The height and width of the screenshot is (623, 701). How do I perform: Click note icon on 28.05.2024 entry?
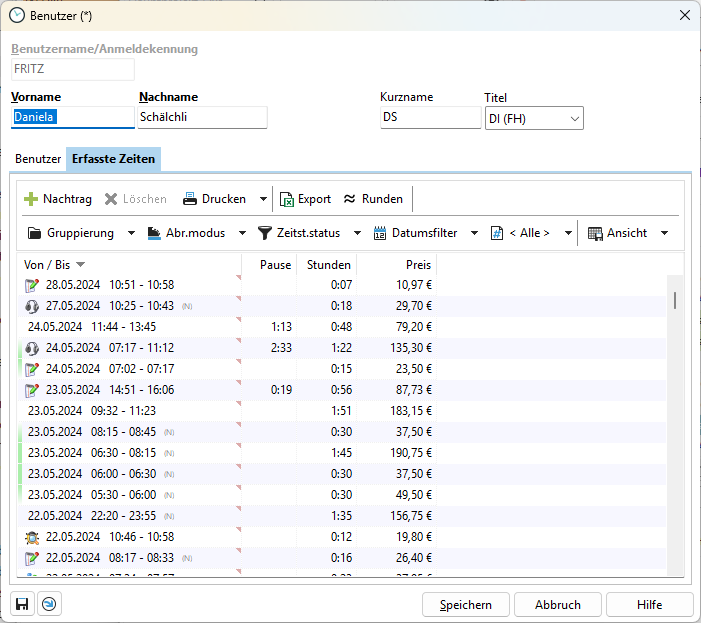[32, 285]
